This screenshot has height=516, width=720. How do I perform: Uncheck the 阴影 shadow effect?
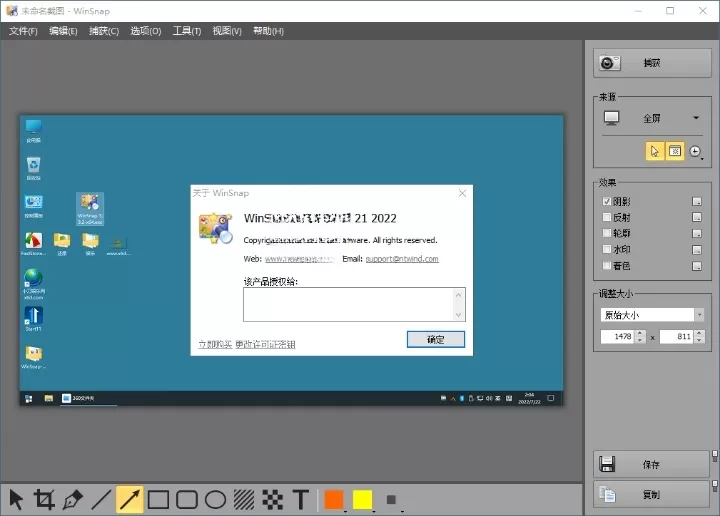[607, 201]
